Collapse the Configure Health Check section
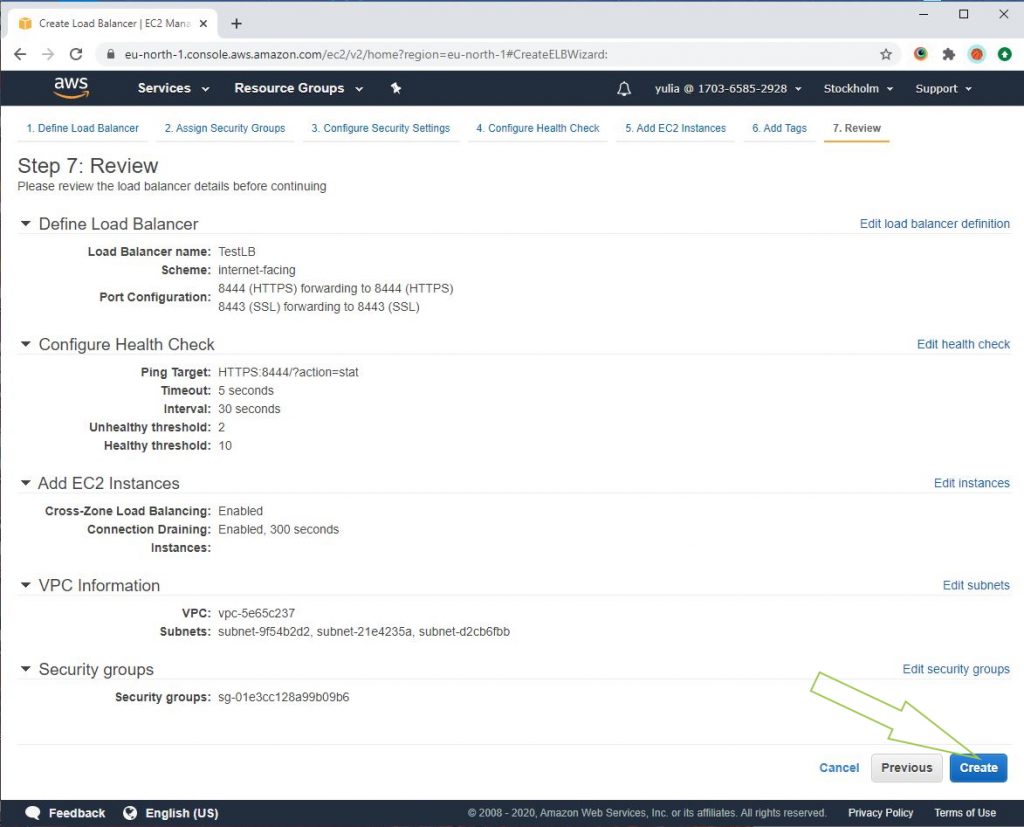The height and width of the screenshot is (827, 1024). click(x=25, y=344)
